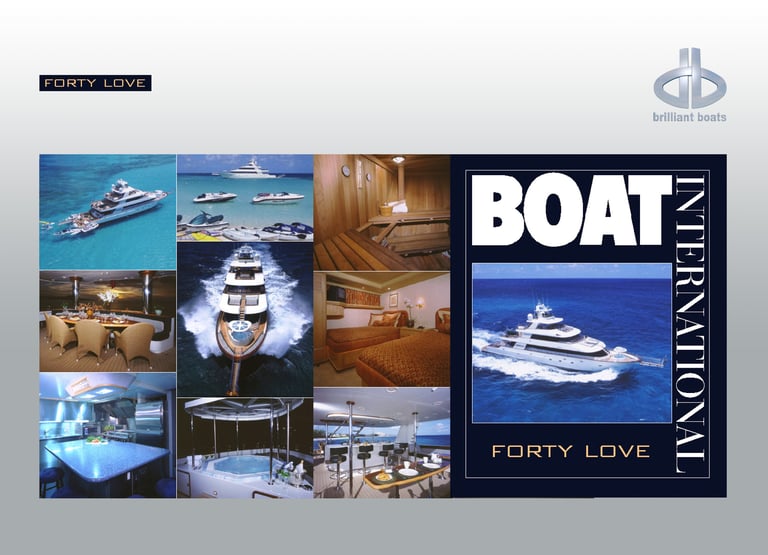Screen dimensions: 768x555
Task: View the wooden sauna interior photo
Action: 382,213
